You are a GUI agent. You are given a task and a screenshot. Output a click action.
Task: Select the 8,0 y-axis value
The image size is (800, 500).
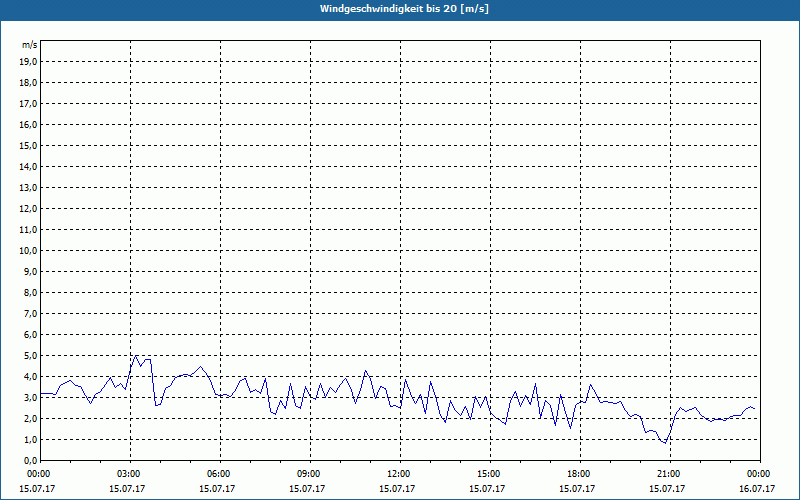(x=30, y=292)
